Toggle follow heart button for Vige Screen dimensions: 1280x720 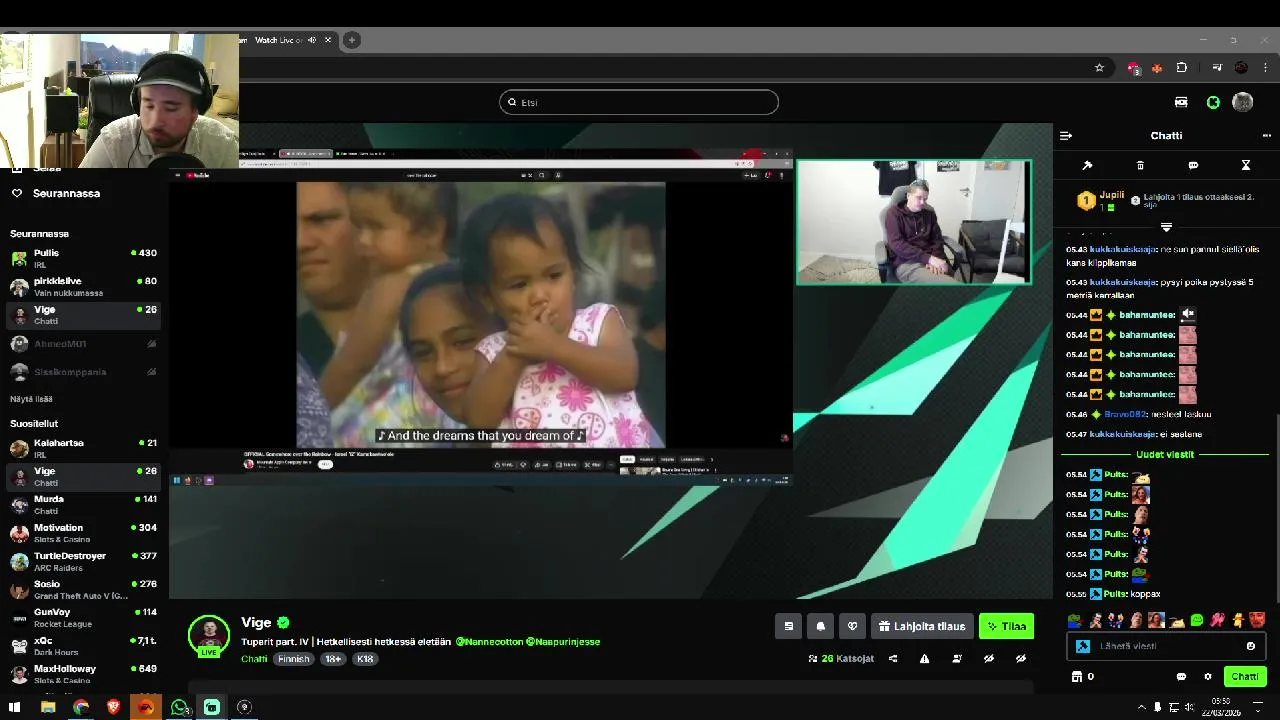(852, 626)
